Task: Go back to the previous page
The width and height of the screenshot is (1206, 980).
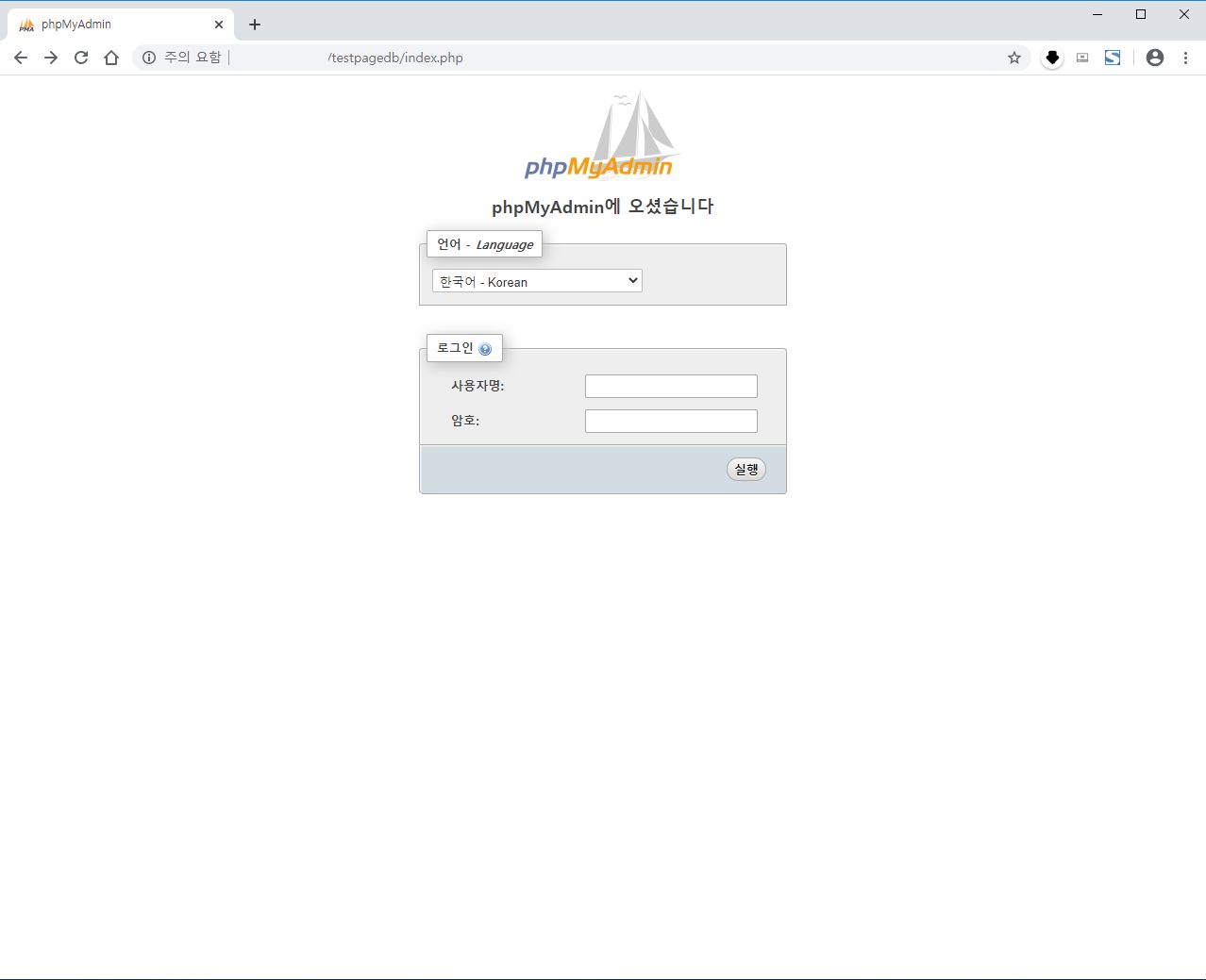Action: 21,58
